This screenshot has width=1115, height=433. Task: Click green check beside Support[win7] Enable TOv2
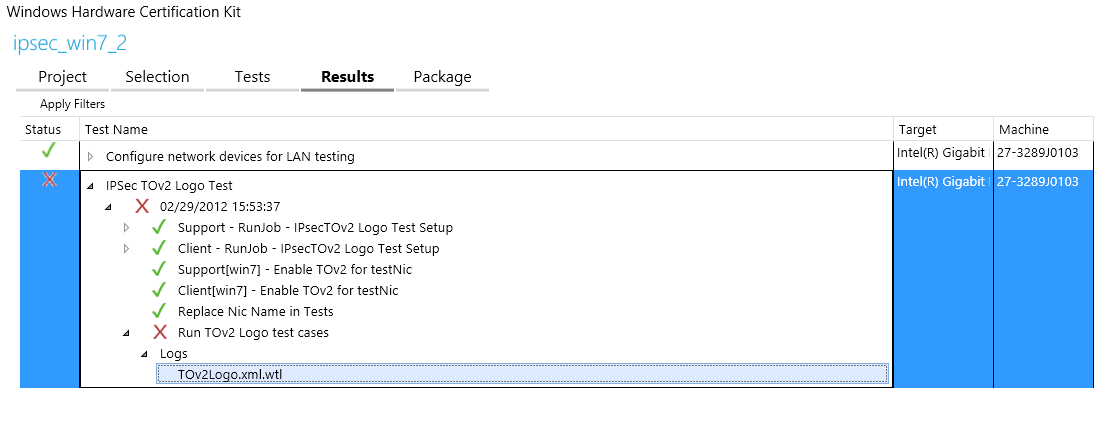click(x=158, y=269)
